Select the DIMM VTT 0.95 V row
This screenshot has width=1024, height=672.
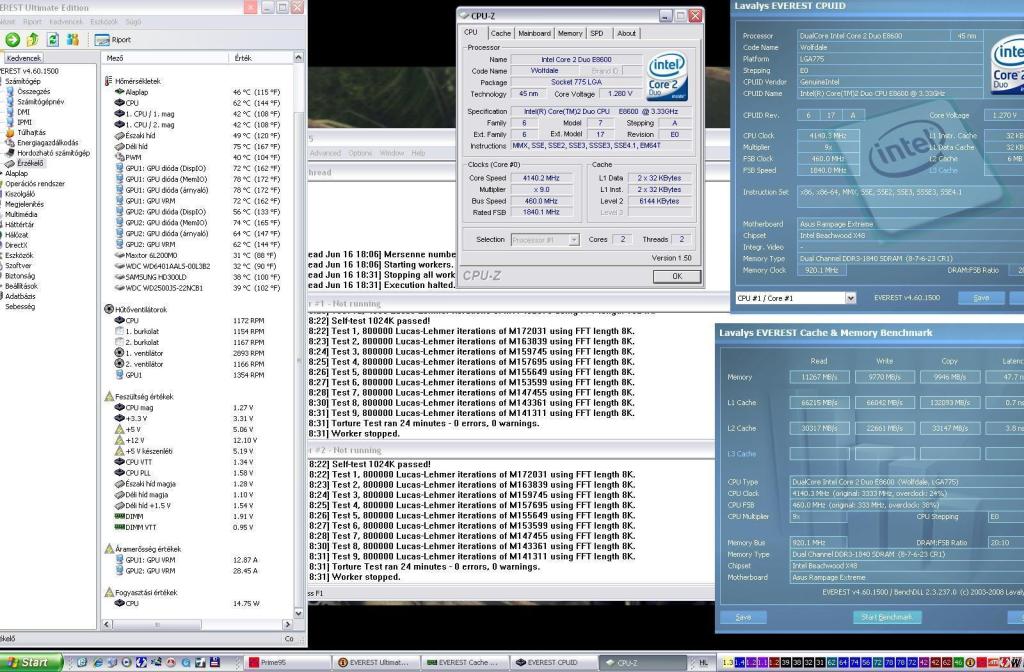pyautogui.click(x=184, y=527)
